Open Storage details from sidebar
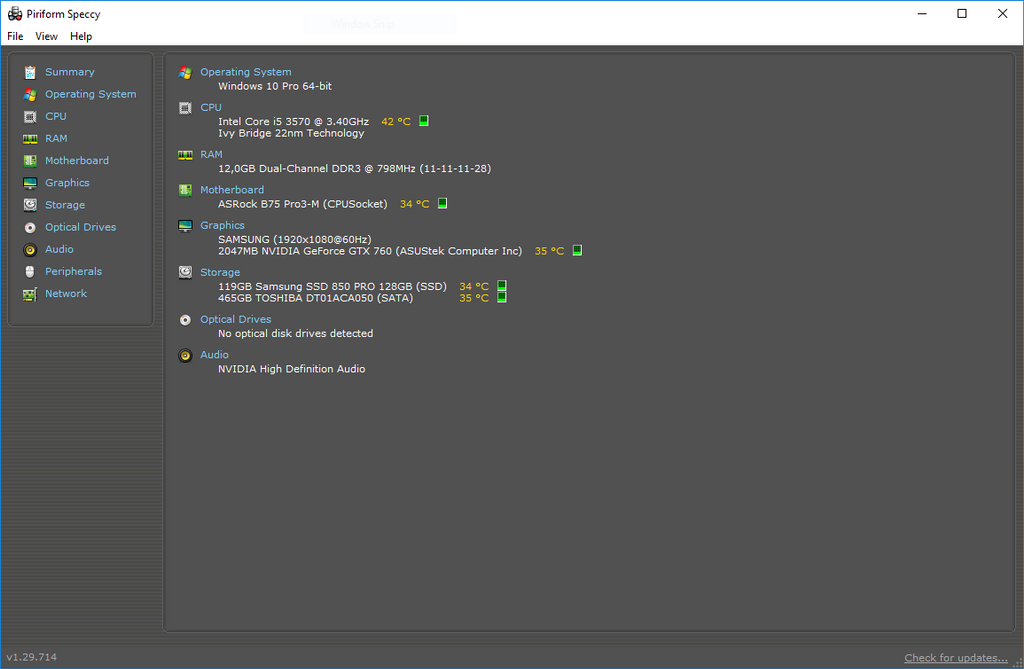This screenshot has width=1024, height=669. click(x=65, y=205)
